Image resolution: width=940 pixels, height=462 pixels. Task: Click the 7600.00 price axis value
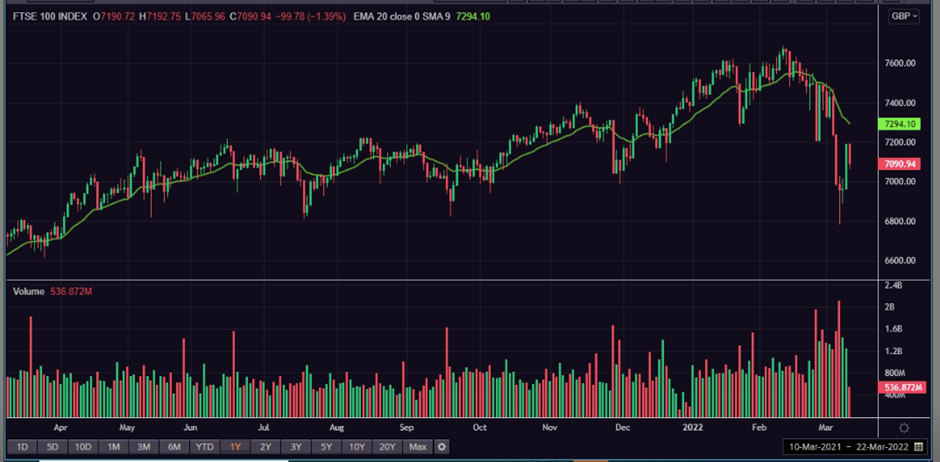(x=900, y=64)
